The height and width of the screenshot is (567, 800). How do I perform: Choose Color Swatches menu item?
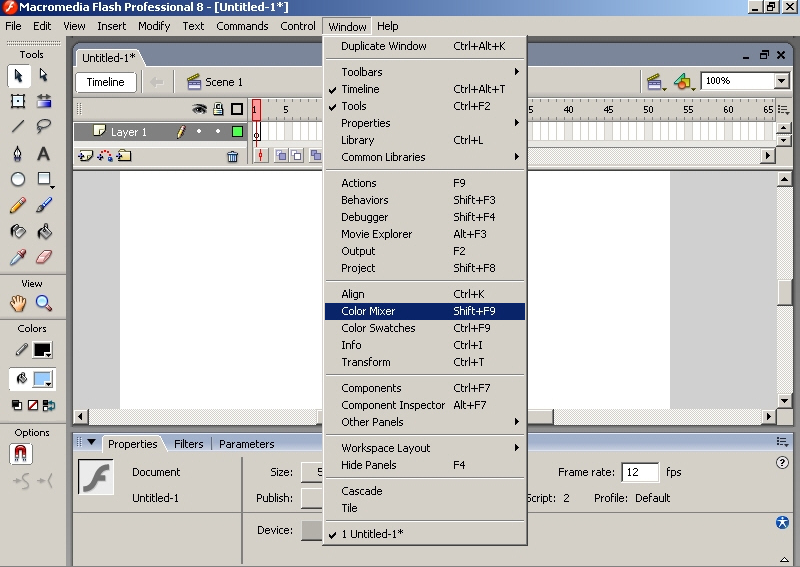tap(424, 328)
